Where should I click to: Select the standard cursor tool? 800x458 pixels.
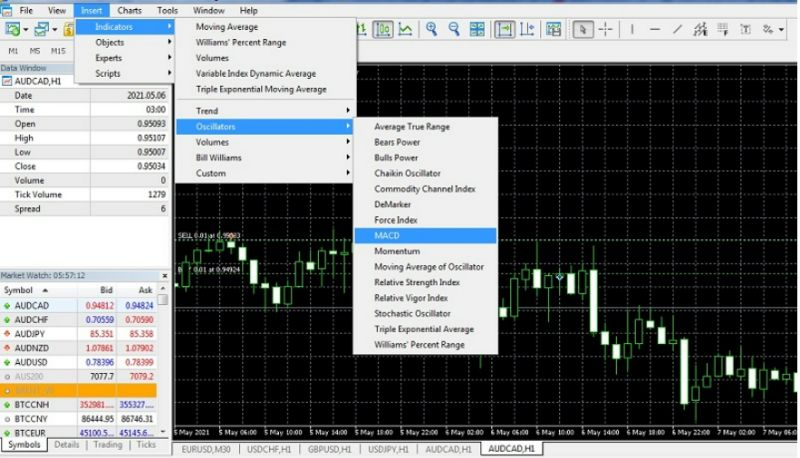(582, 30)
